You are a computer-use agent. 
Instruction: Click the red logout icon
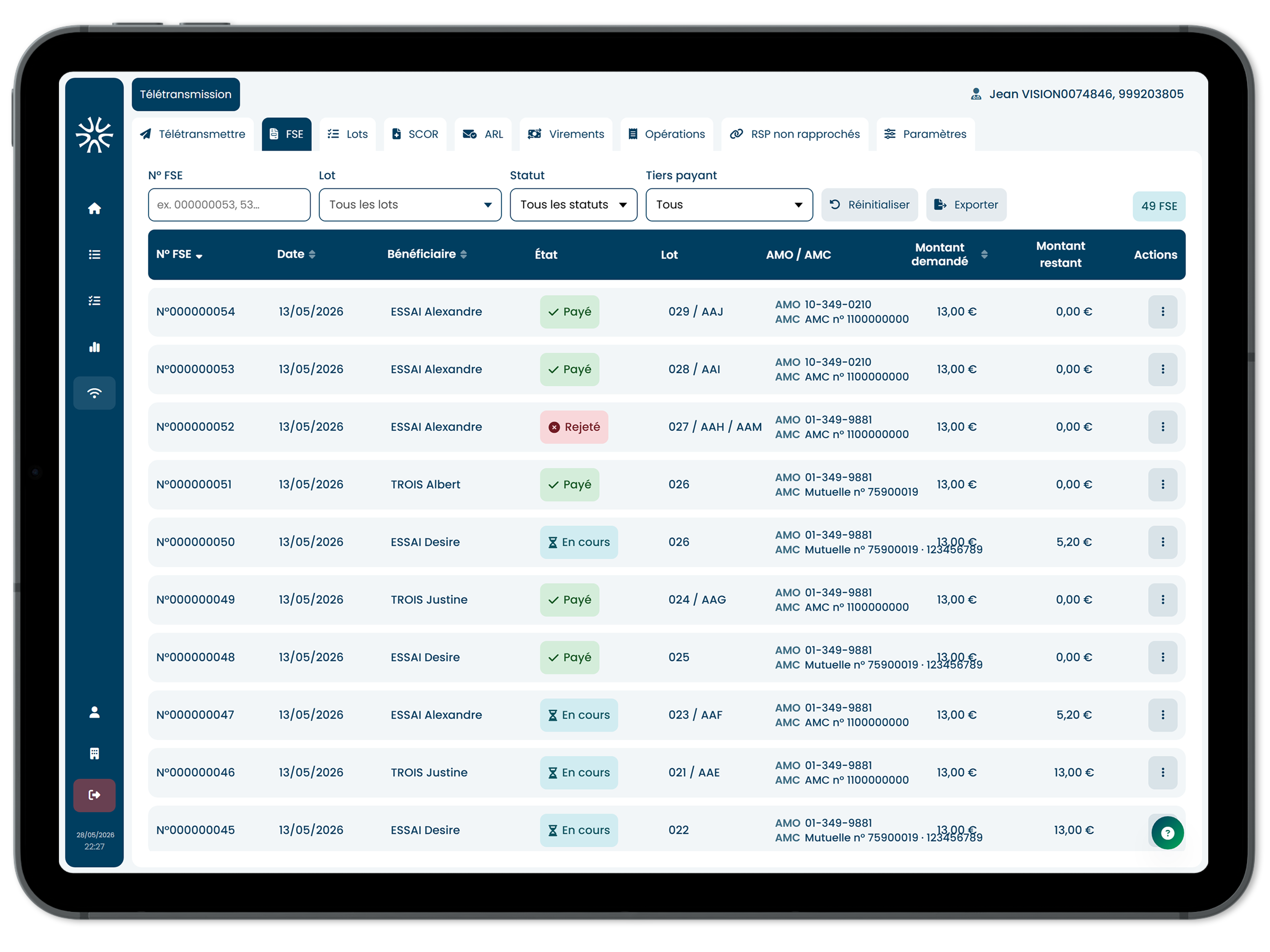(x=95, y=795)
